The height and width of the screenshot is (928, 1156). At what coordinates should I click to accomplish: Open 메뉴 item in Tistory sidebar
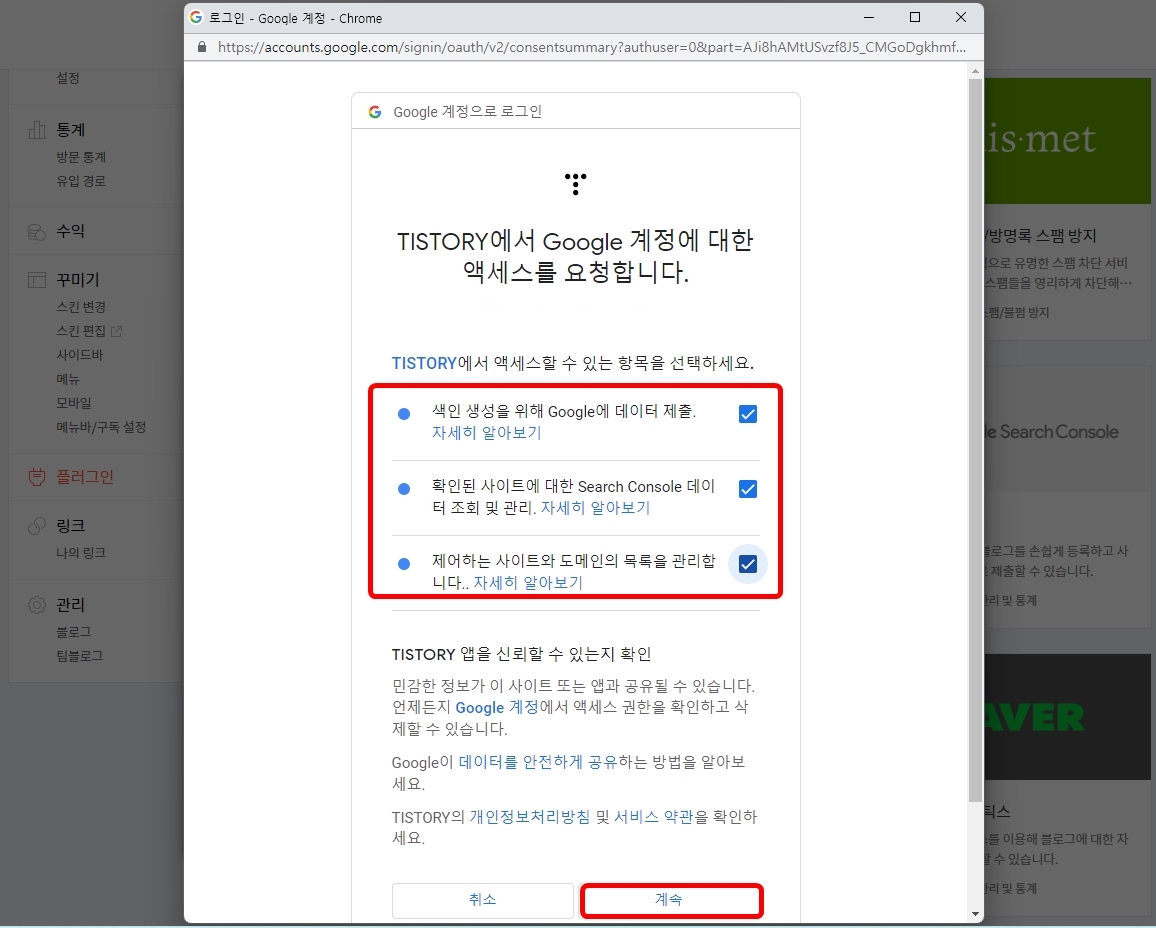coord(68,380)
